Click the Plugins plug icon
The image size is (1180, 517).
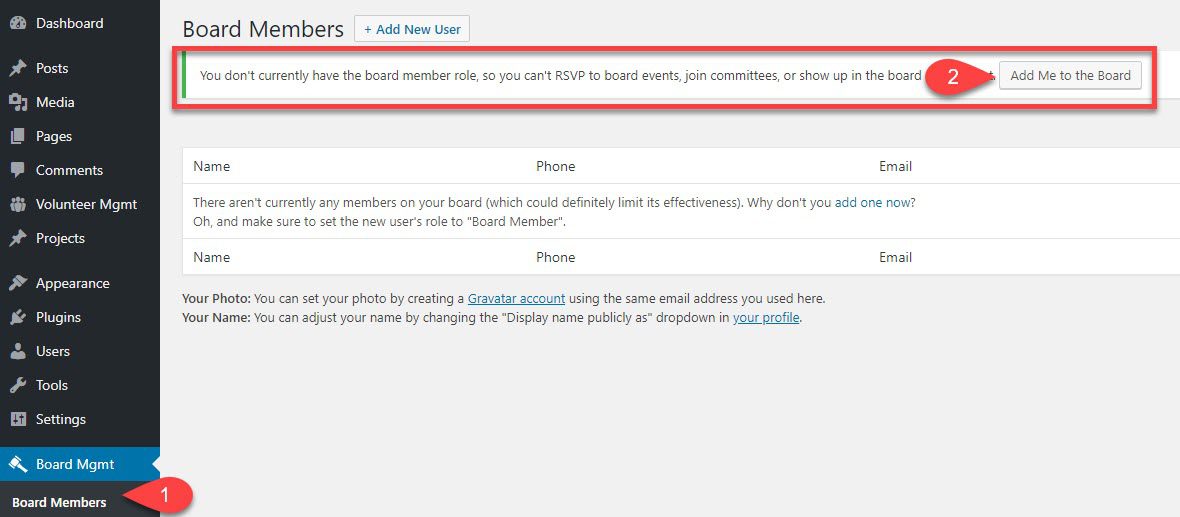tap(17, 317)
